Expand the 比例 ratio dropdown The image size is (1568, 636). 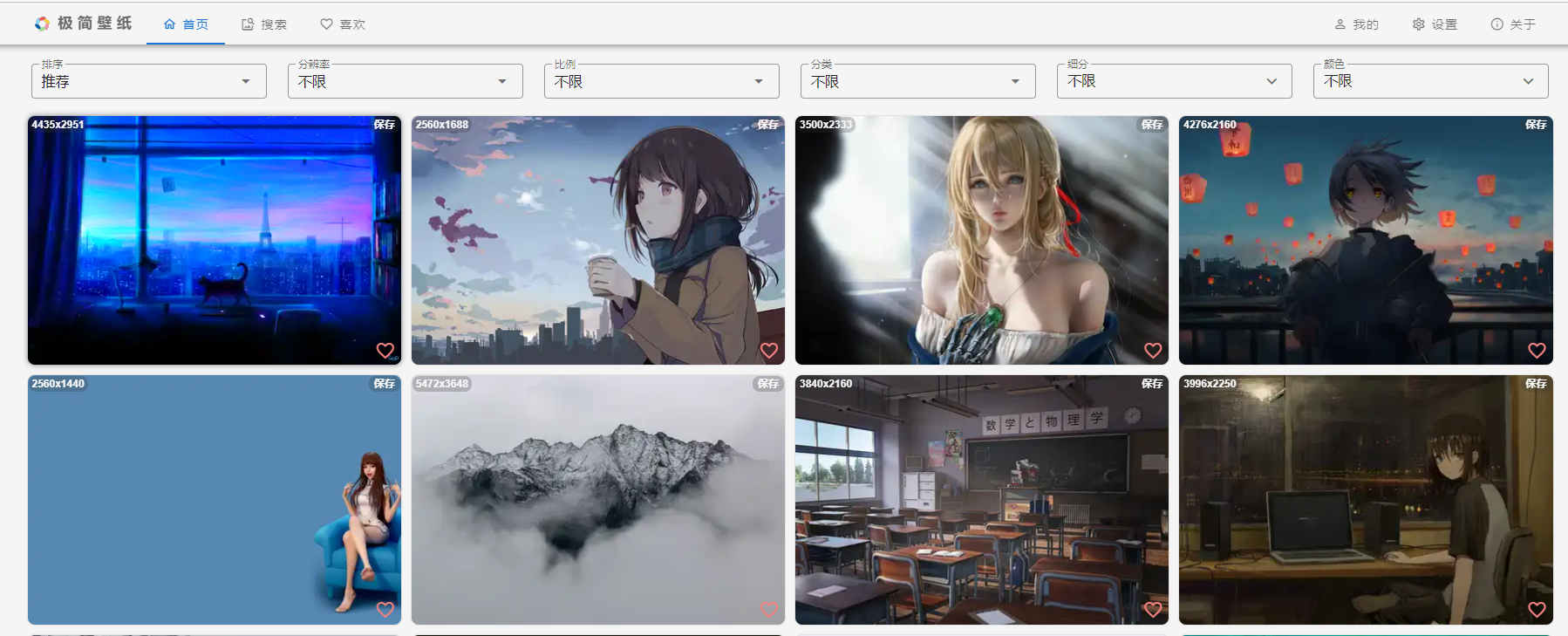tap(662, 81)
